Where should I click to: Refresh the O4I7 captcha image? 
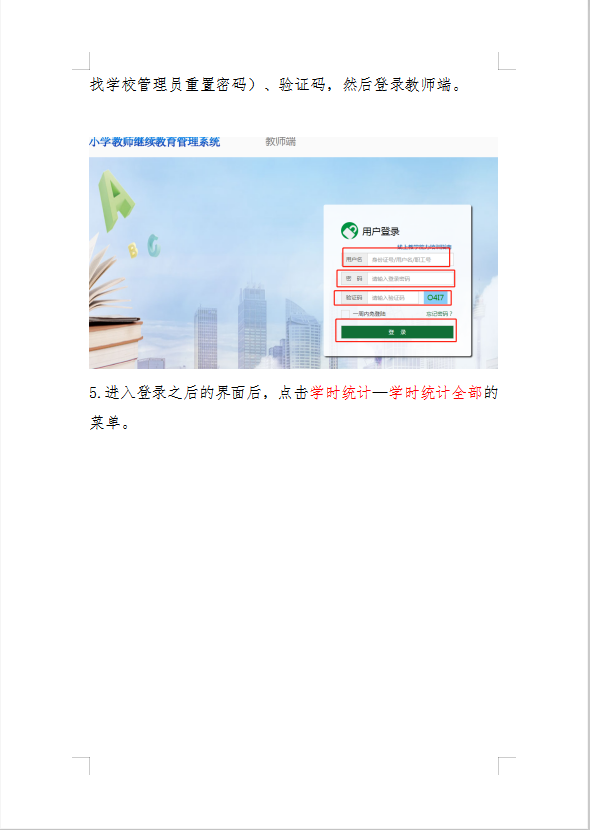point(435,297)
